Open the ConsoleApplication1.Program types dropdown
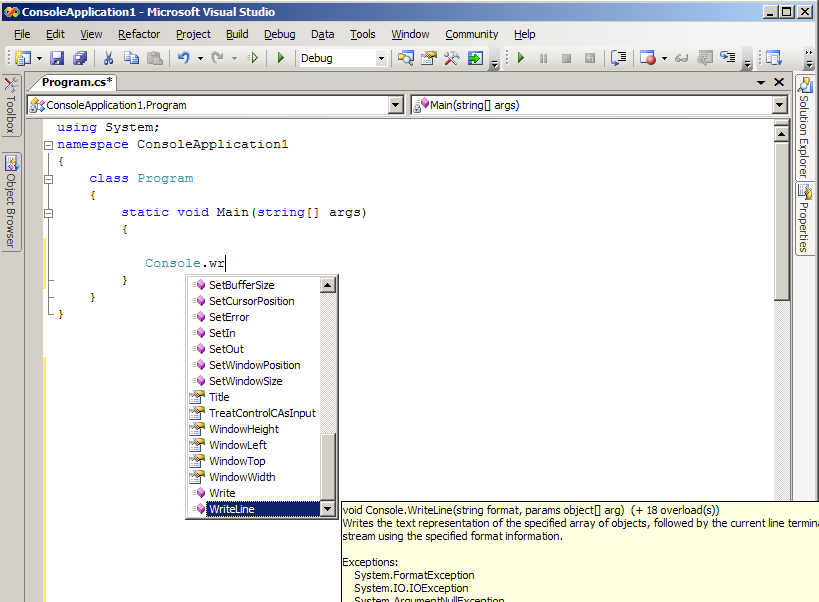Image resolution: width=819 pixels, height=602 pixels. coord(396,105)
